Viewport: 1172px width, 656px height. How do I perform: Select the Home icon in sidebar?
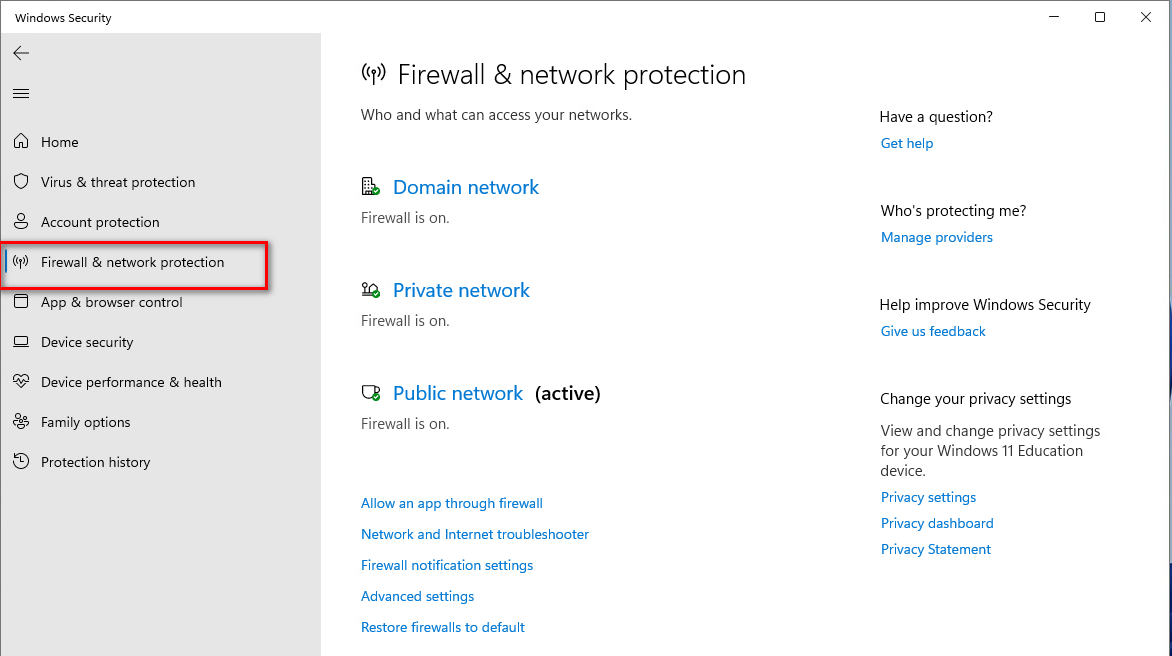[21, 142]
